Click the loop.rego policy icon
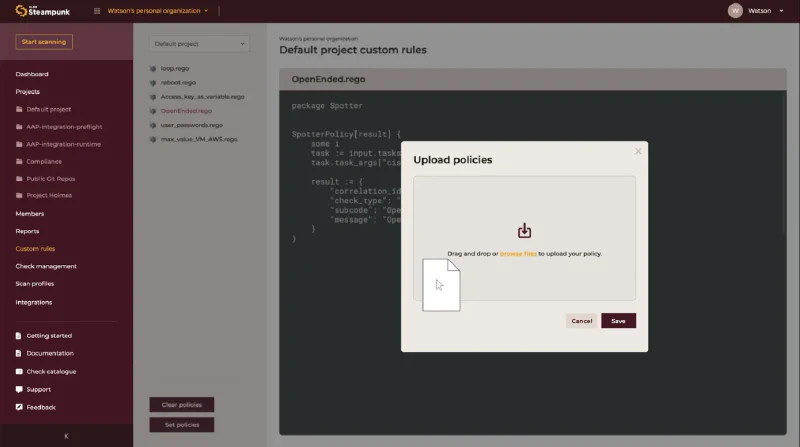Viewport: 800px width, 447px height. tap(153, 68)
